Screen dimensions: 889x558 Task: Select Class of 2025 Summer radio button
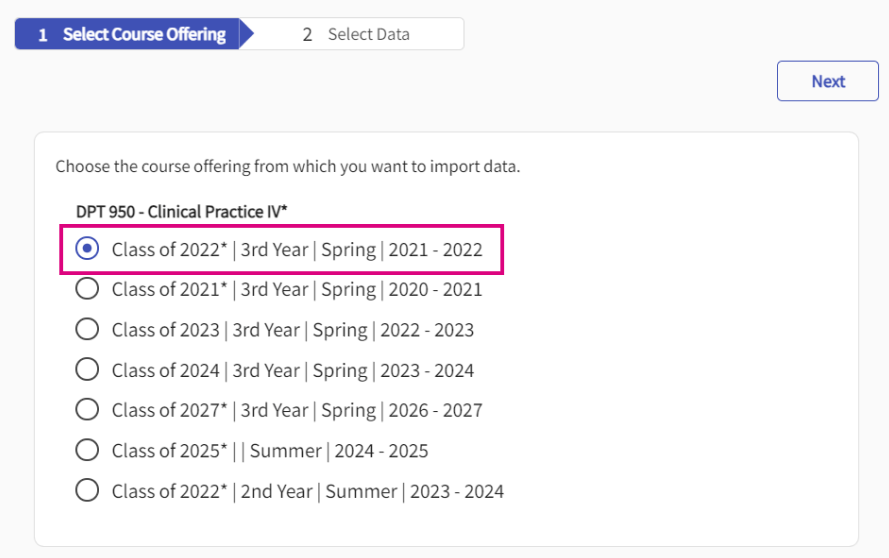coord(88,451)
